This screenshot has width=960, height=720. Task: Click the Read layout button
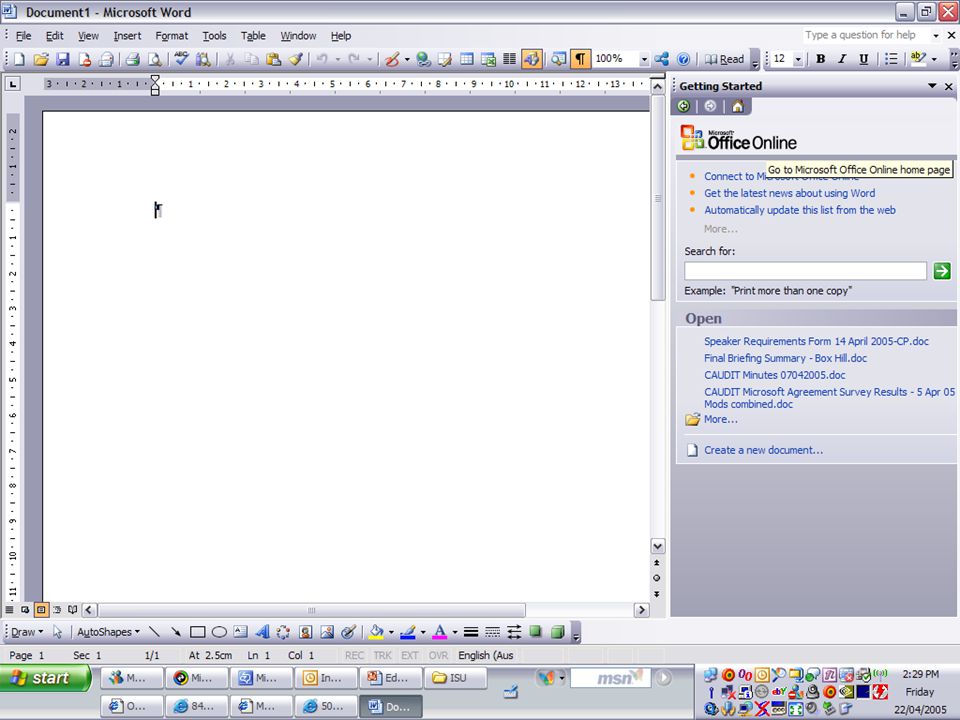coord(724,59)
